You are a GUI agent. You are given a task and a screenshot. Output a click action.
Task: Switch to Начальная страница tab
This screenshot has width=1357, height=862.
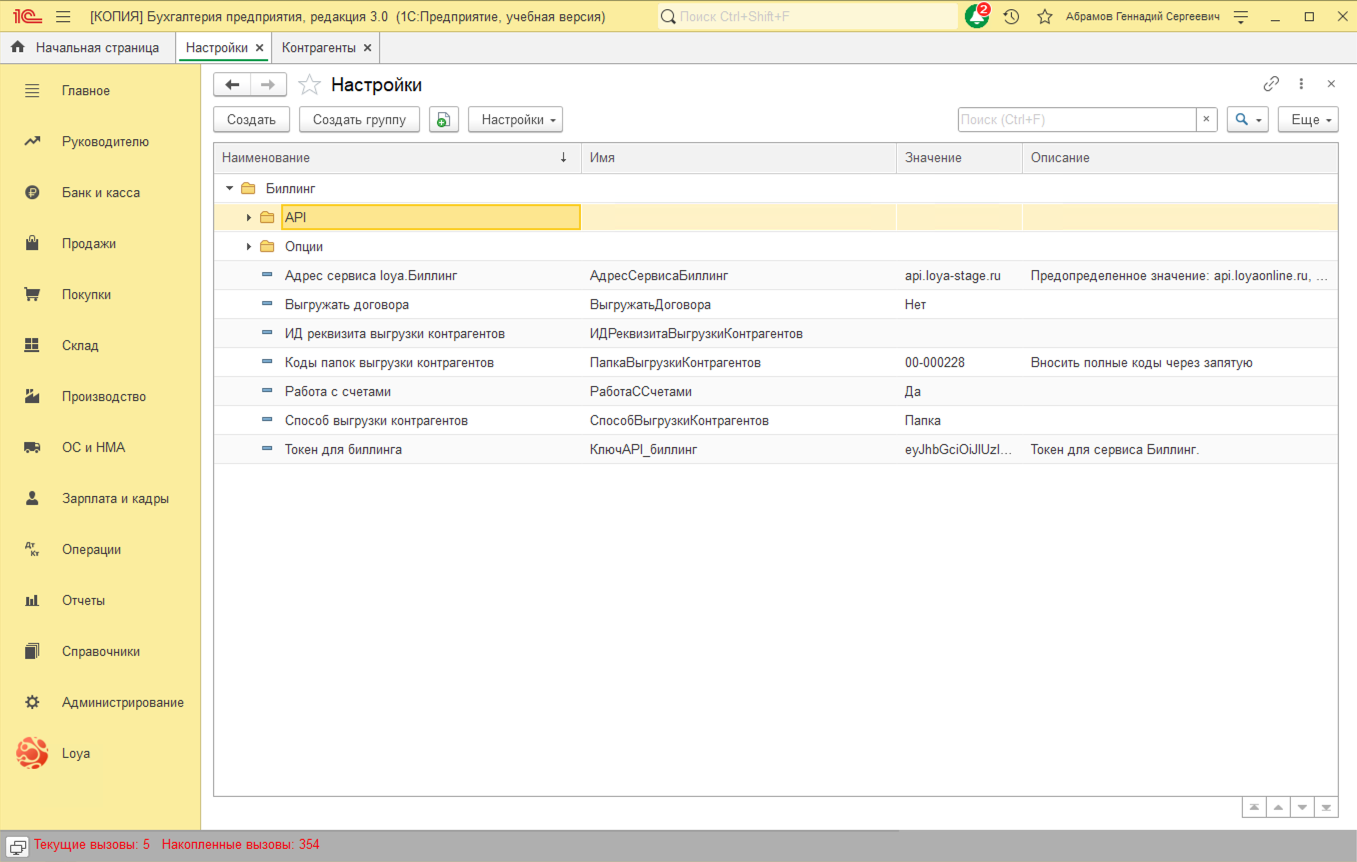[87, 47]
